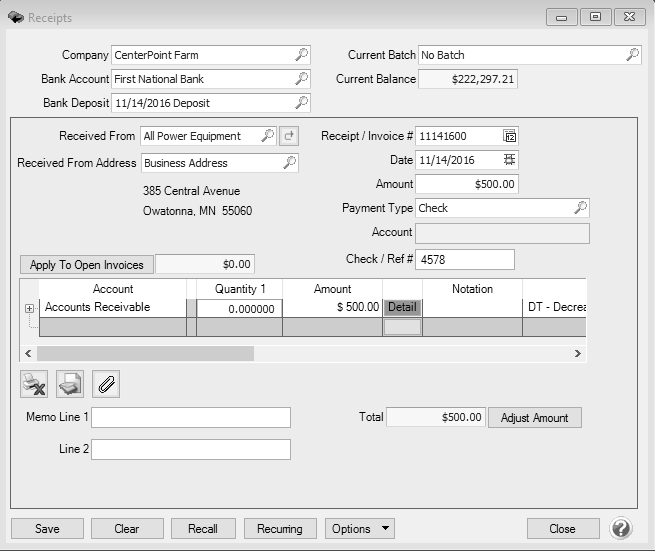Open the Date calendar picker icon

coord(510,160)
